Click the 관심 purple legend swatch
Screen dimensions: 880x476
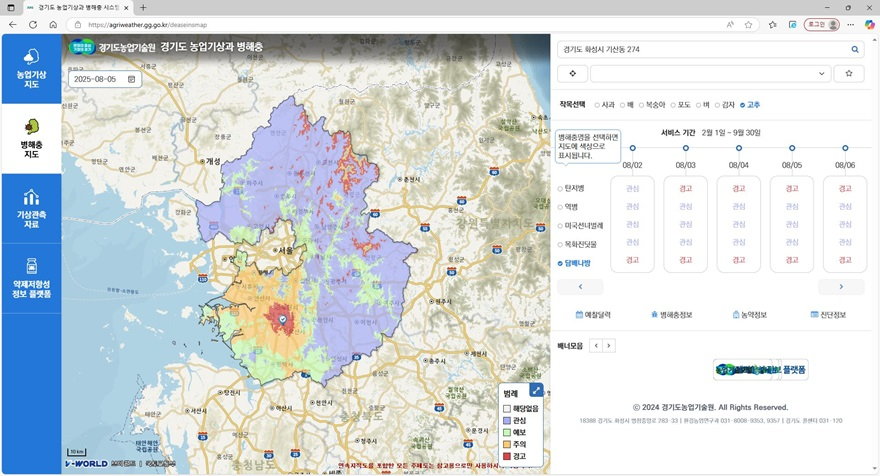coord(507,420)
